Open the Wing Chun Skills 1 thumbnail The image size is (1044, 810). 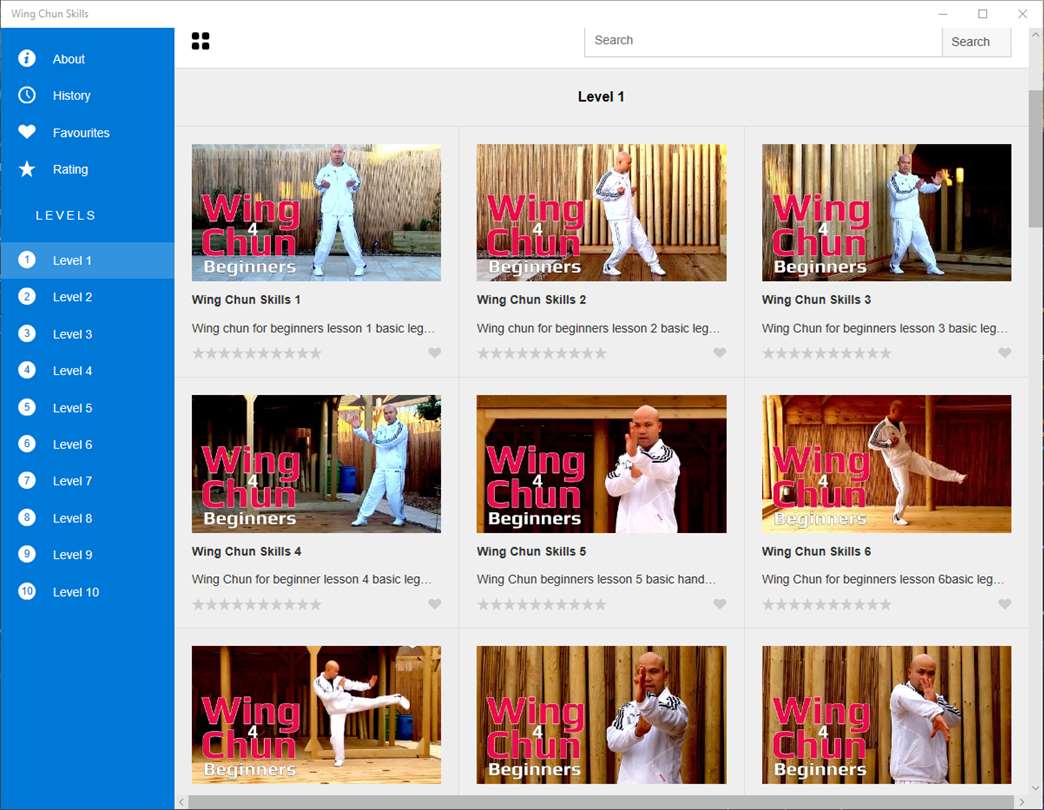tap(316, 212)
